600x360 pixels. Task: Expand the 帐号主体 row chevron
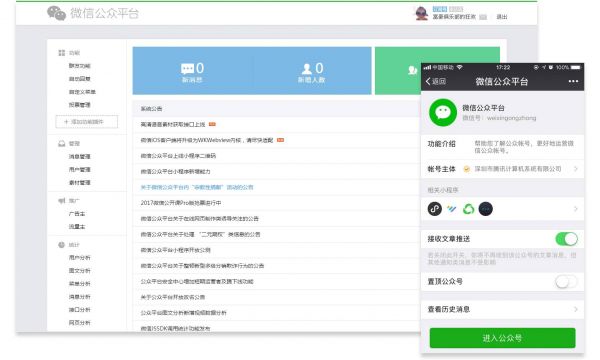coord(576,169)
